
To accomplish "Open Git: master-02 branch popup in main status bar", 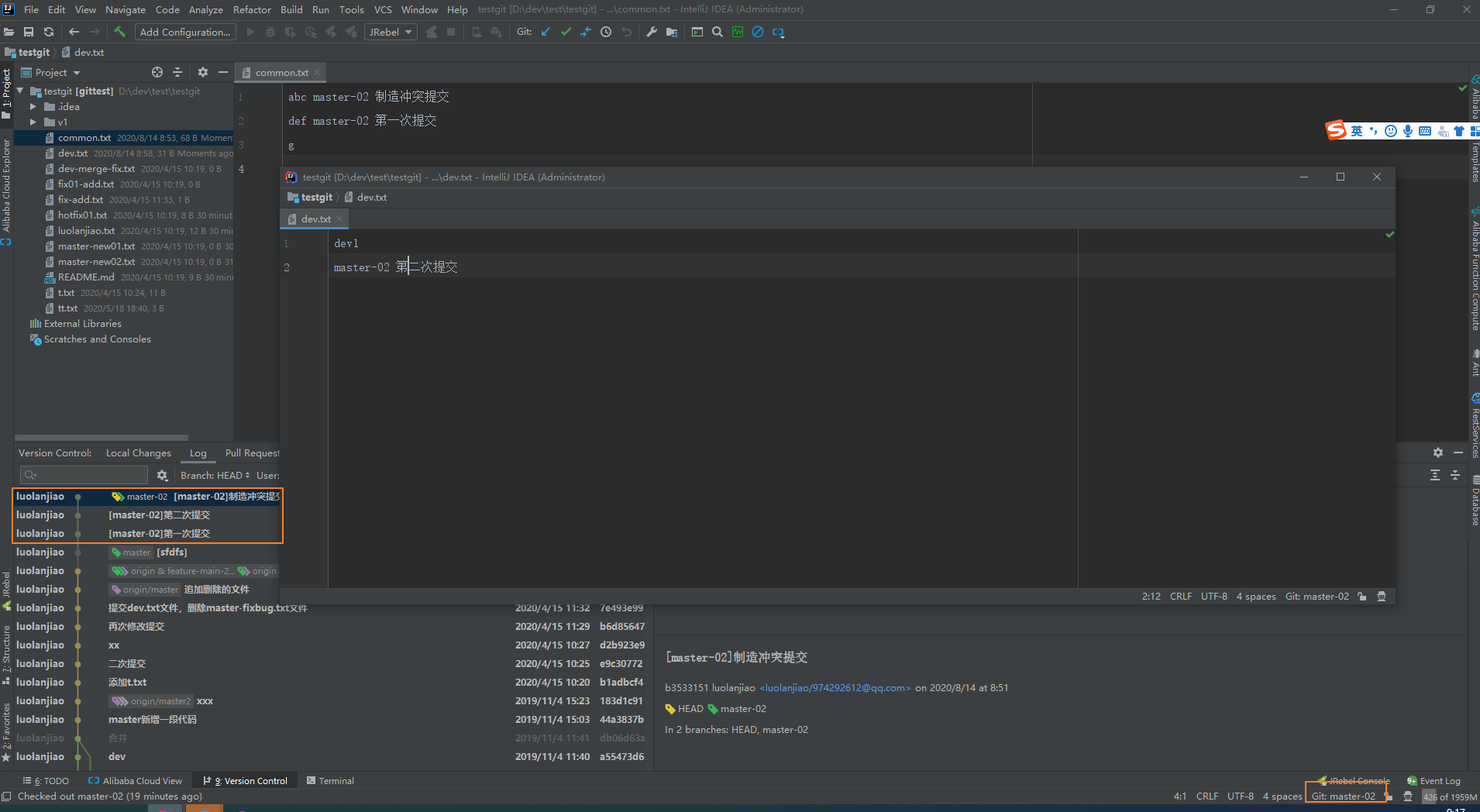I will click(1343, 797).
